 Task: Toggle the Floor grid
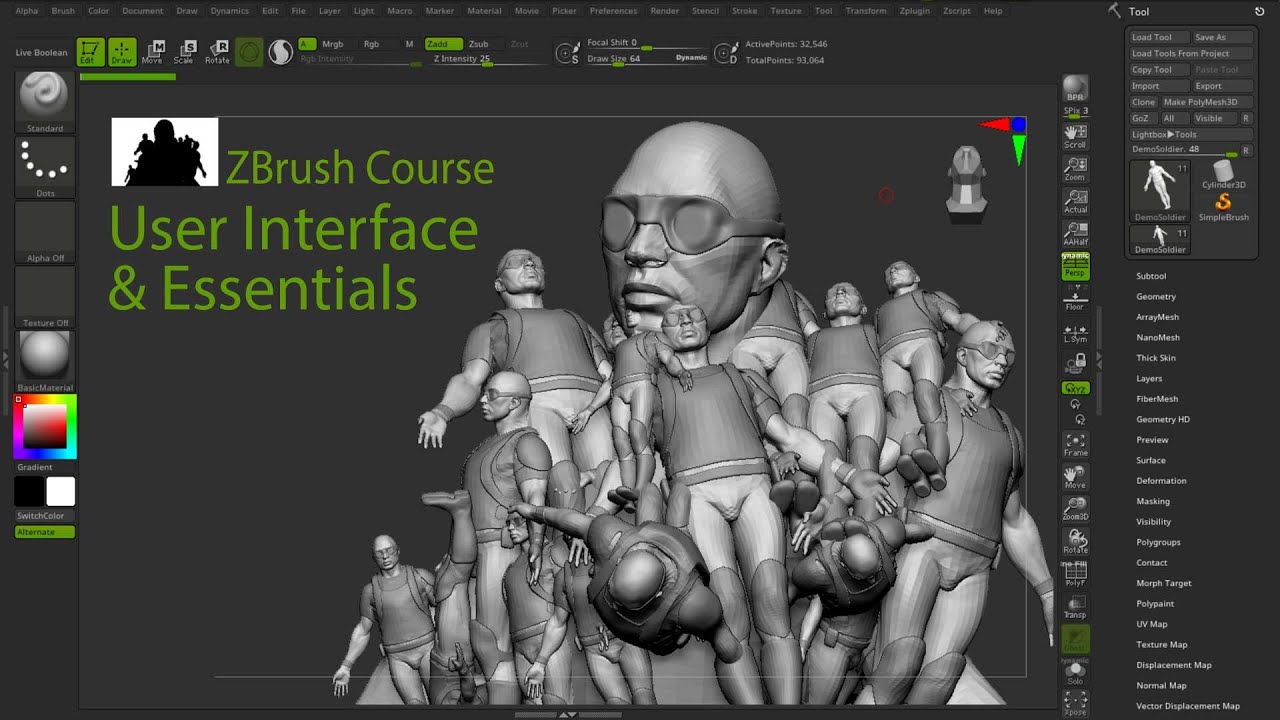coord(1075,300)
